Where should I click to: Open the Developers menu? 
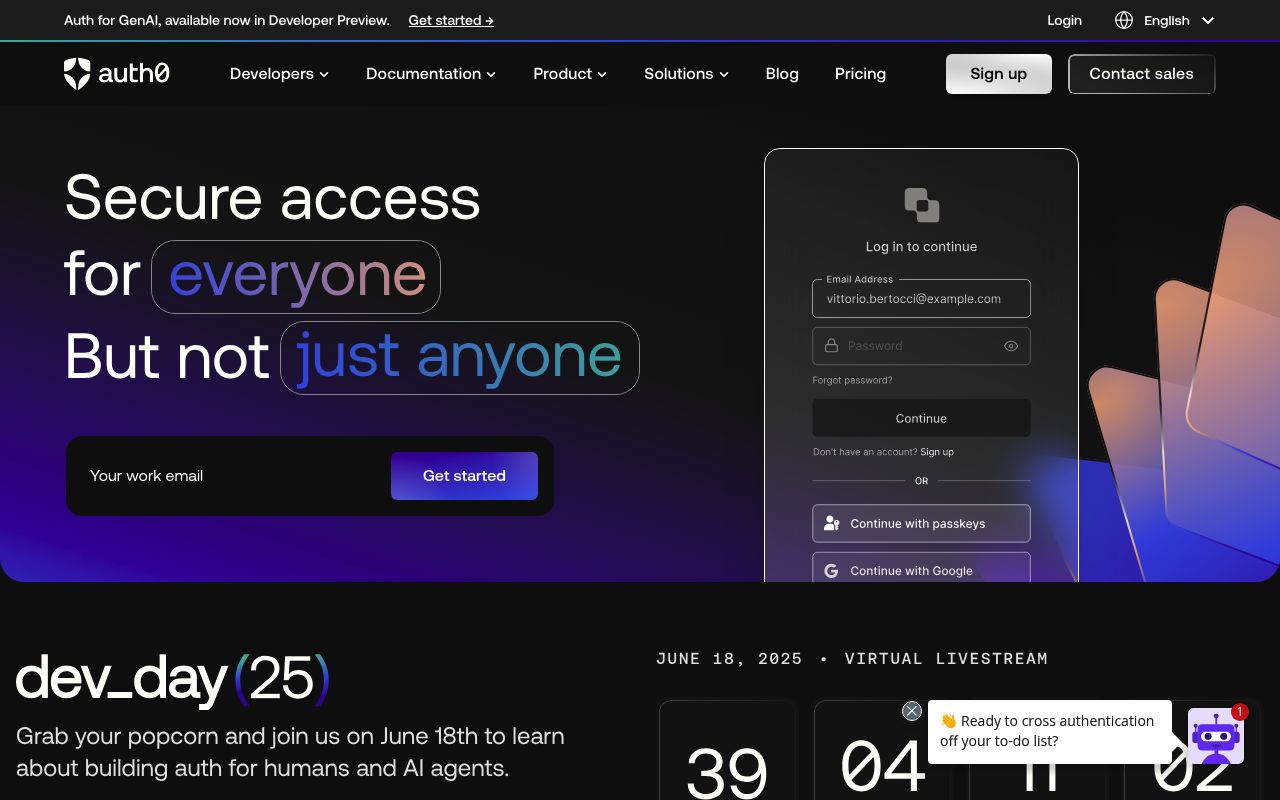coord(279,74)
